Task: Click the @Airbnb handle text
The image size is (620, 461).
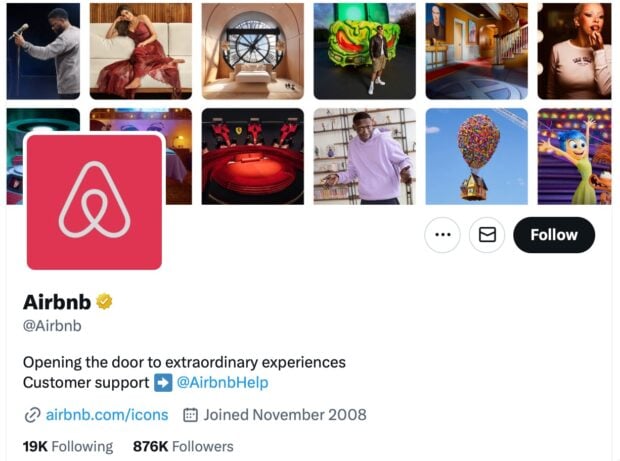Action: click(x=52, y=326)
